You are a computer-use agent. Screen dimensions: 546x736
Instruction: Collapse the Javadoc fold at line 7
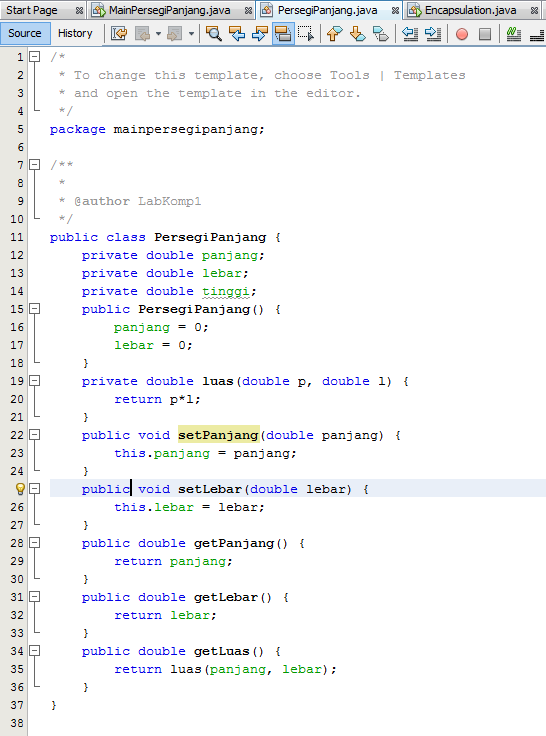[x=34, y=165]
